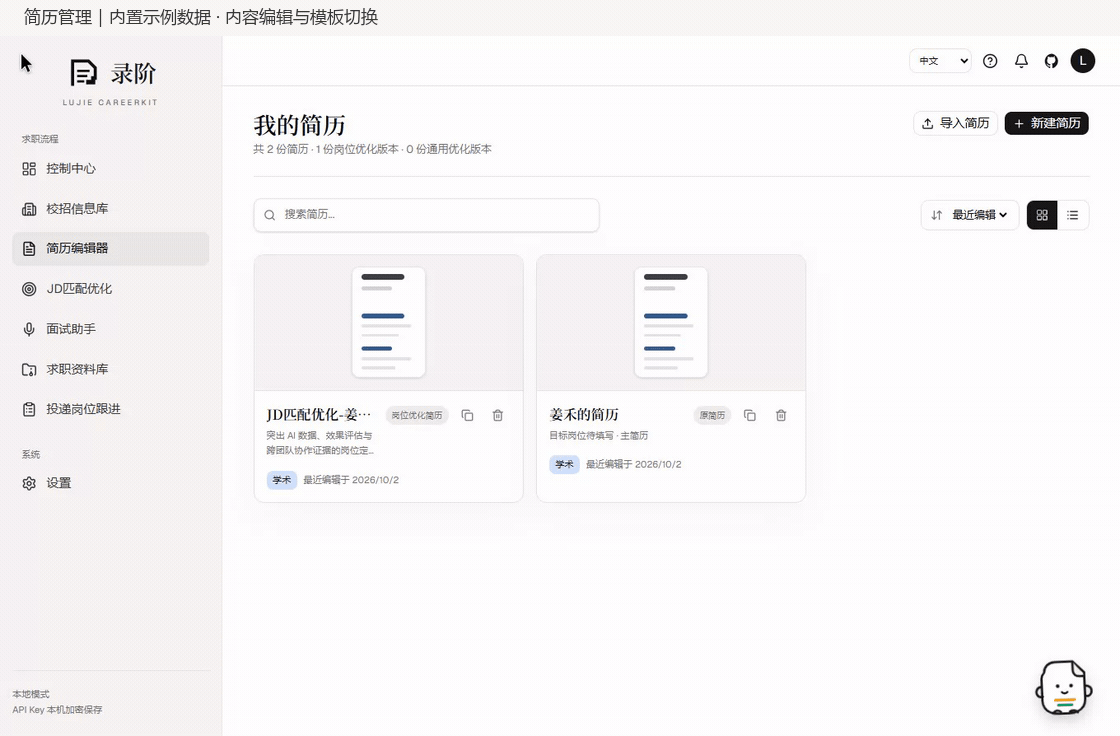Image resolution: width=1120 pixels, height=736 pixels.
Task: Click the search magnifier icon
Action: (270, 215)
